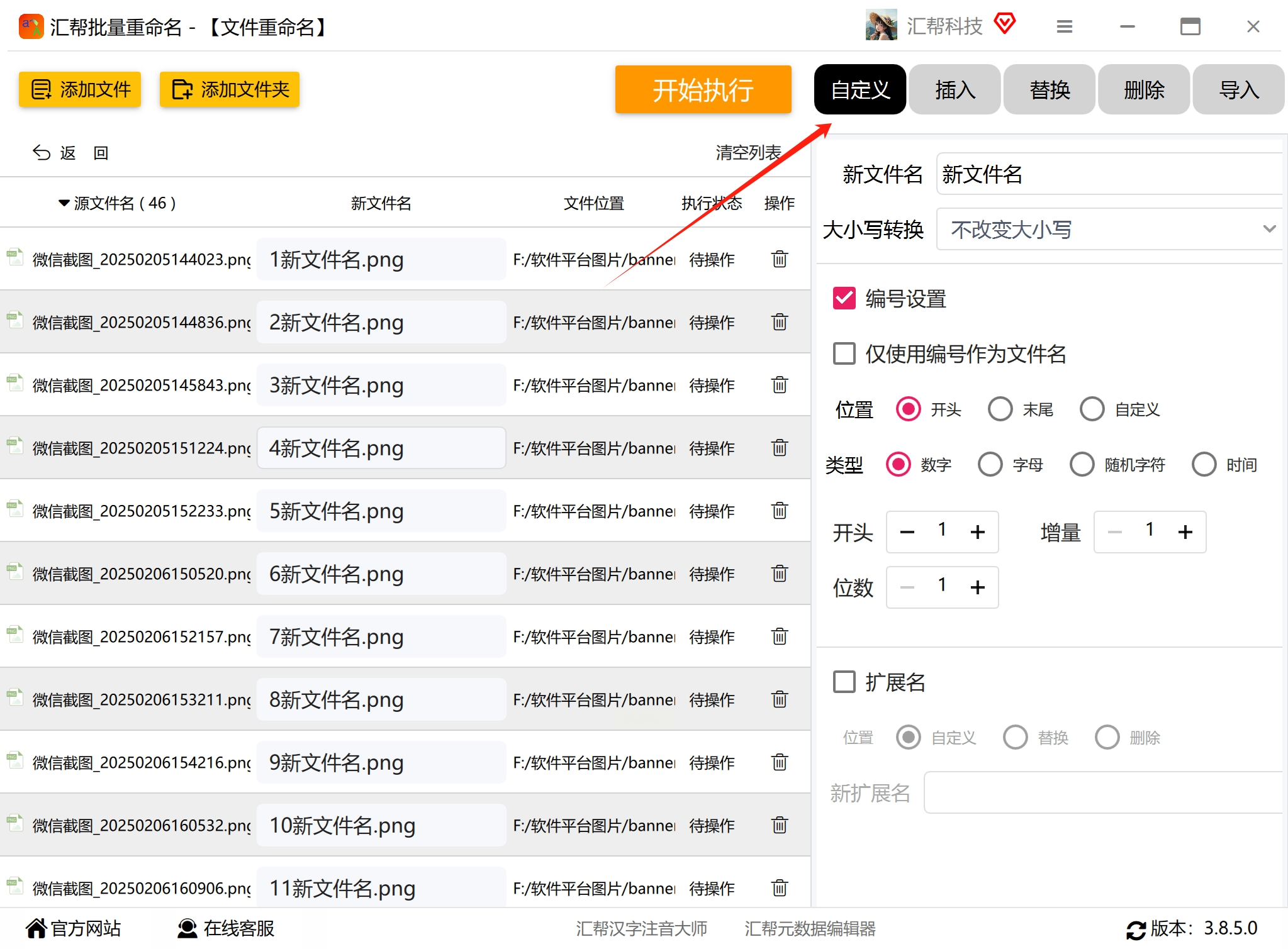Viewport: 1288px width, 949px height.
Task: Check the 扩展名 checkbox
Action: pyautogui.click(x=844, y=682)
